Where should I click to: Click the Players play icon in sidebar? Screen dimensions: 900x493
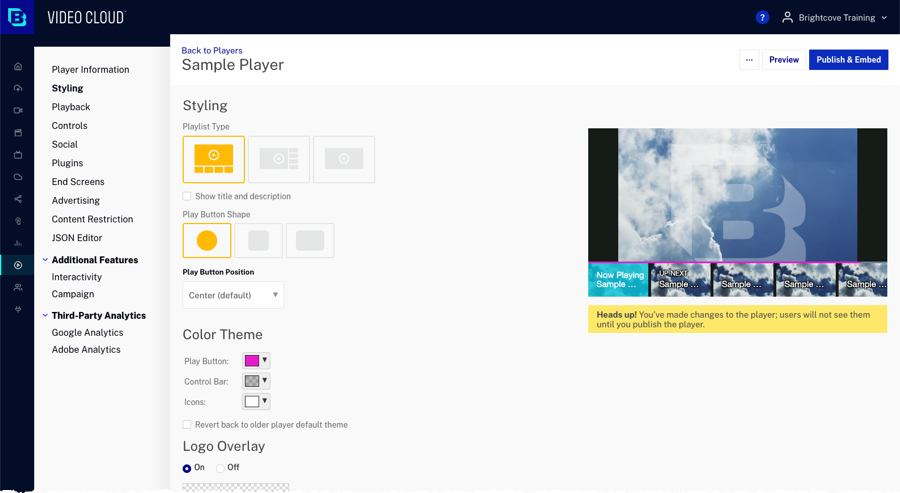coord(18,265)
